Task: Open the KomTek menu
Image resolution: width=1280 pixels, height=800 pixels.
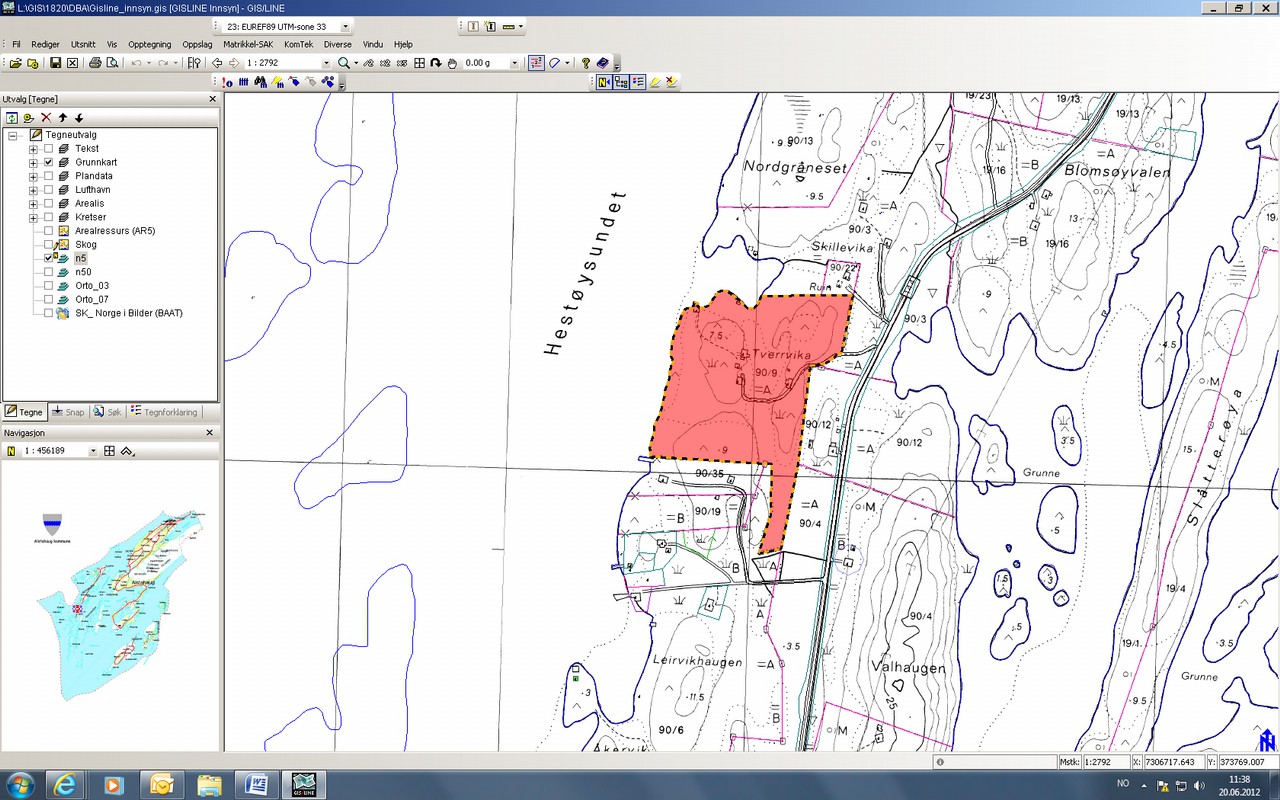Action: (x=298, y=44)
